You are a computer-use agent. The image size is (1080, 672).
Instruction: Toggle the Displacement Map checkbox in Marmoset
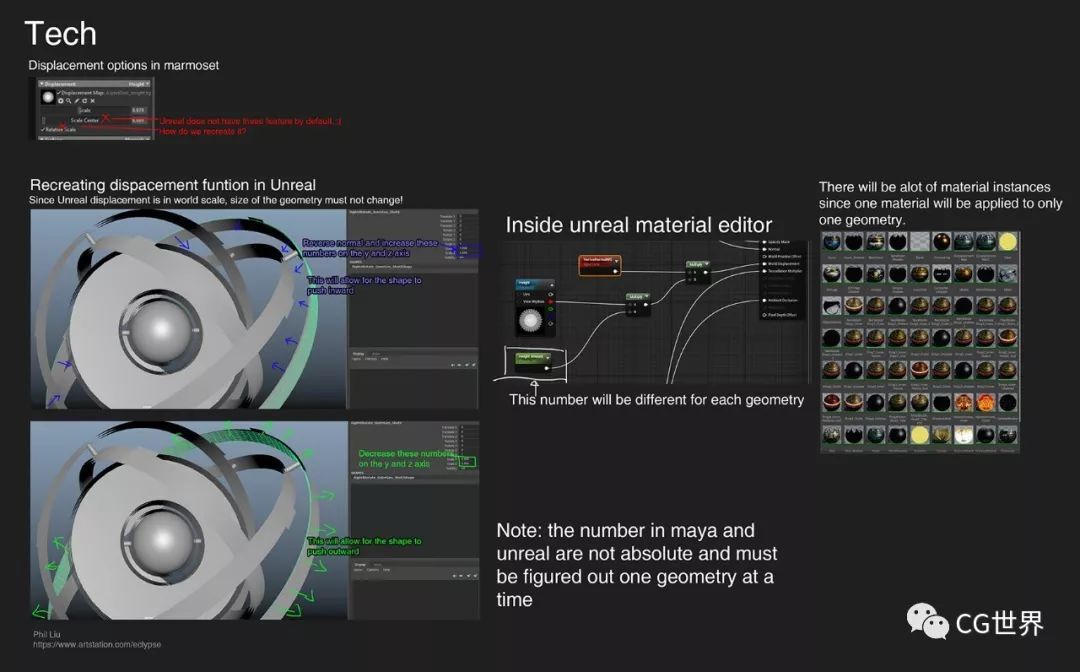pos(59,93)
